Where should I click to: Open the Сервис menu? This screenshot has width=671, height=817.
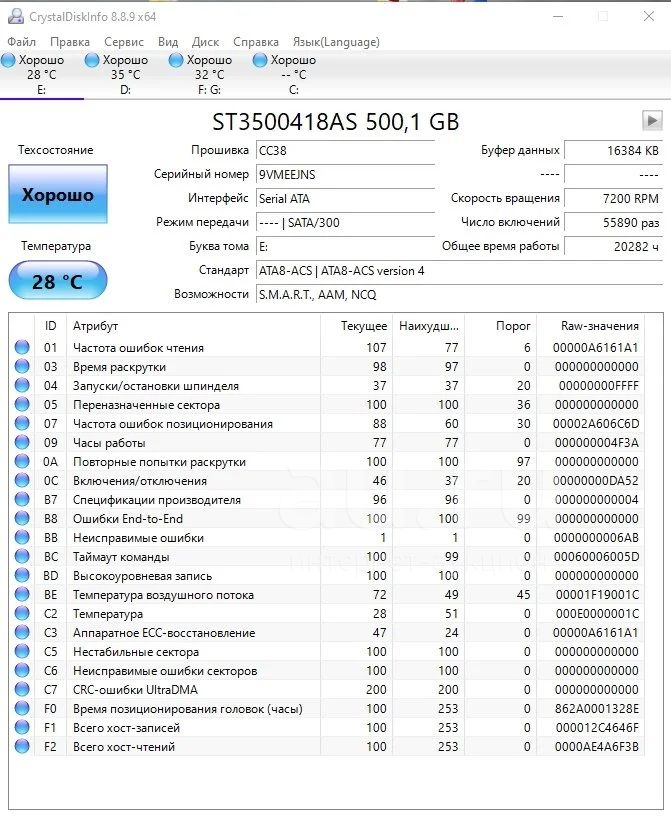point(123,42)
